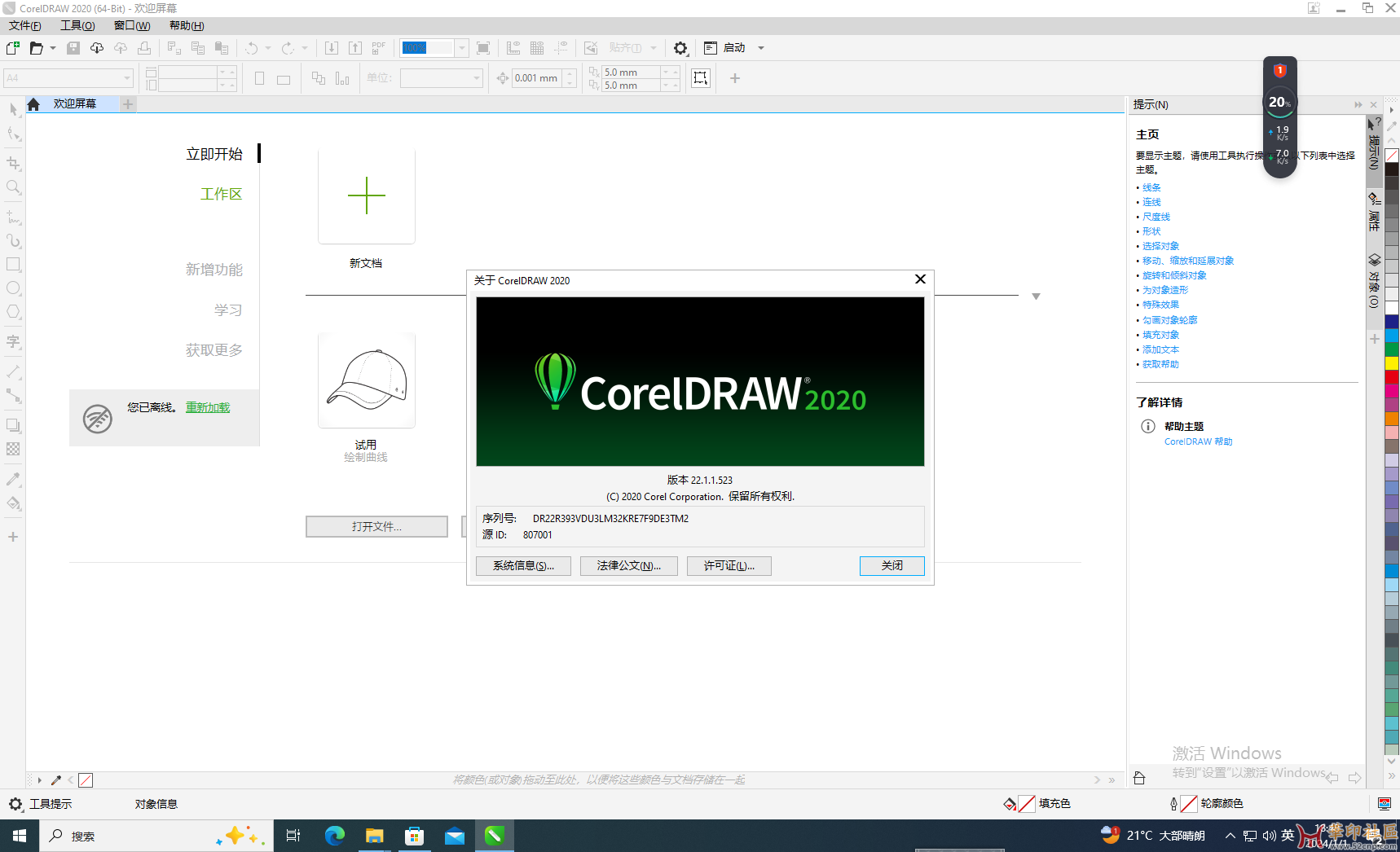Select the Interactive Fill bucket tool
The width and height of the screenshot is (1400, 852).
click(x=14, y=503)
